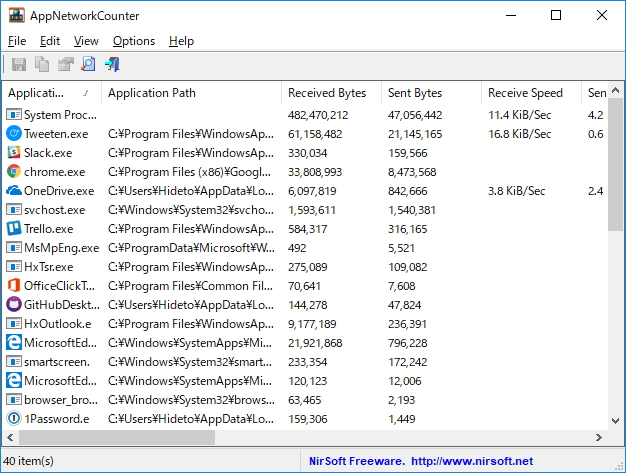This screenshot has height=473, width=626.
Task: Select the chrome.exe icon
Action: point(14,172)
